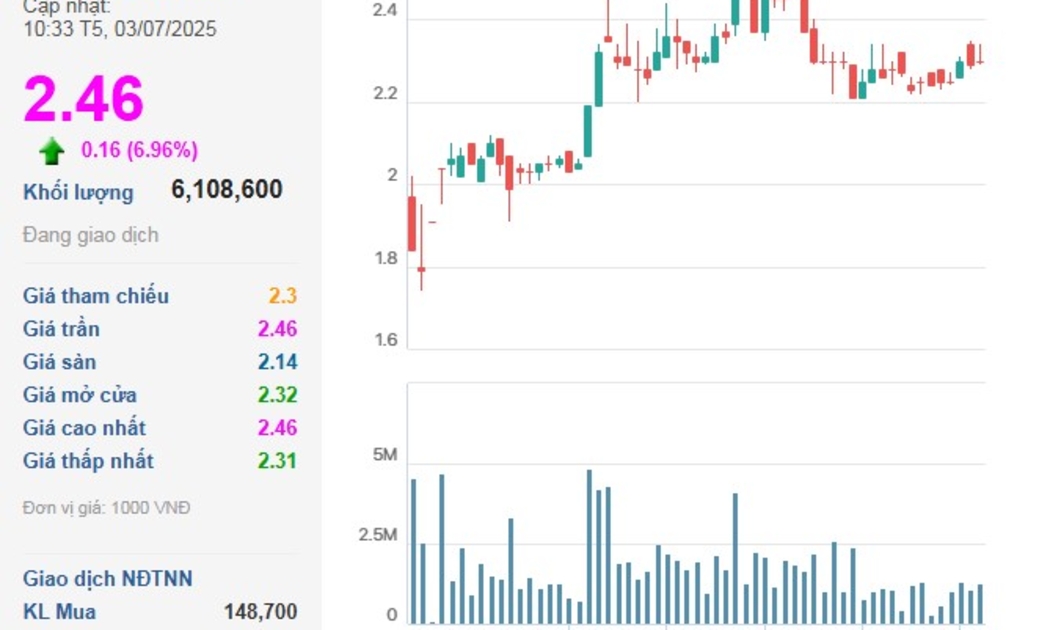
Task: Click the green up arrow icon
Action: point(52,151)
